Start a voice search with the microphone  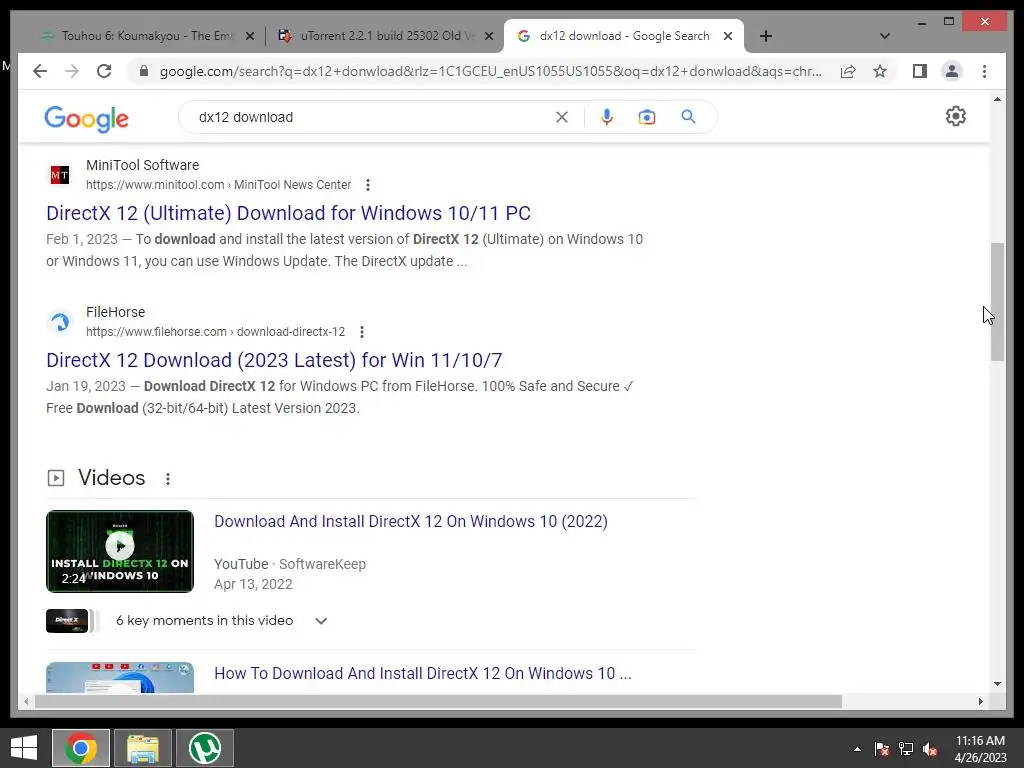click(607, 117)
